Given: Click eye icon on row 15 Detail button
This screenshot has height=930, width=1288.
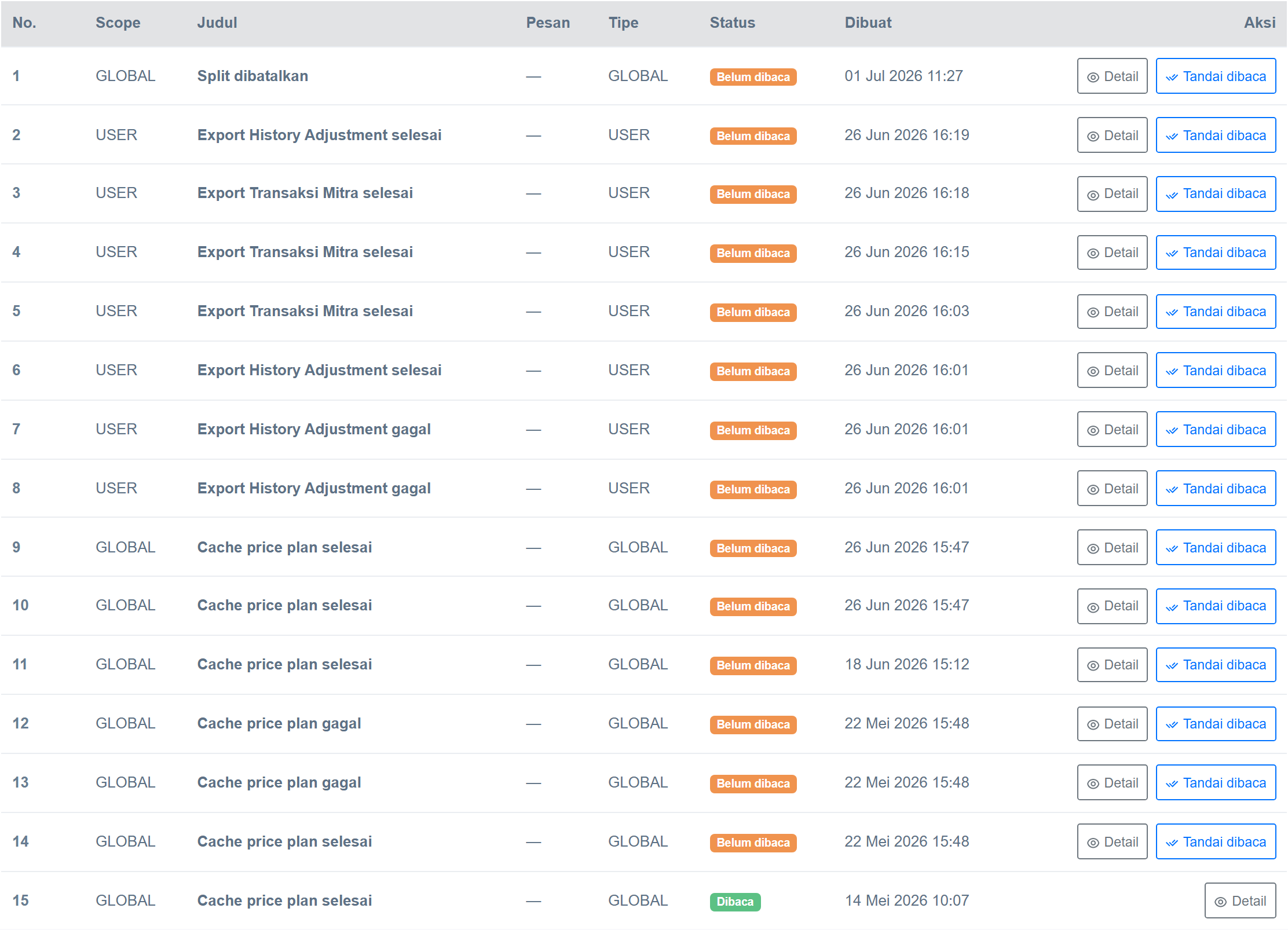Looking at the screenshot, I should pyautogui.click(x=1220, y=902).
